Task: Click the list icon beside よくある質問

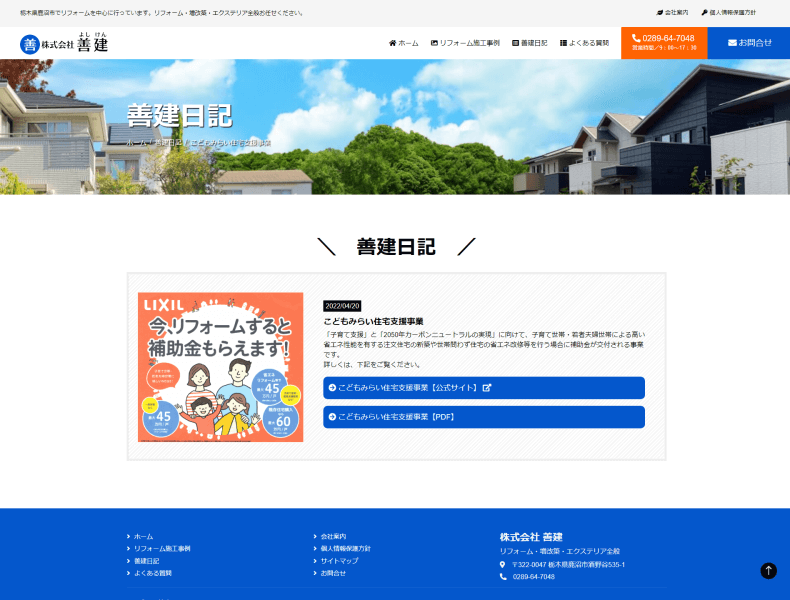Action: pos(563,43)
